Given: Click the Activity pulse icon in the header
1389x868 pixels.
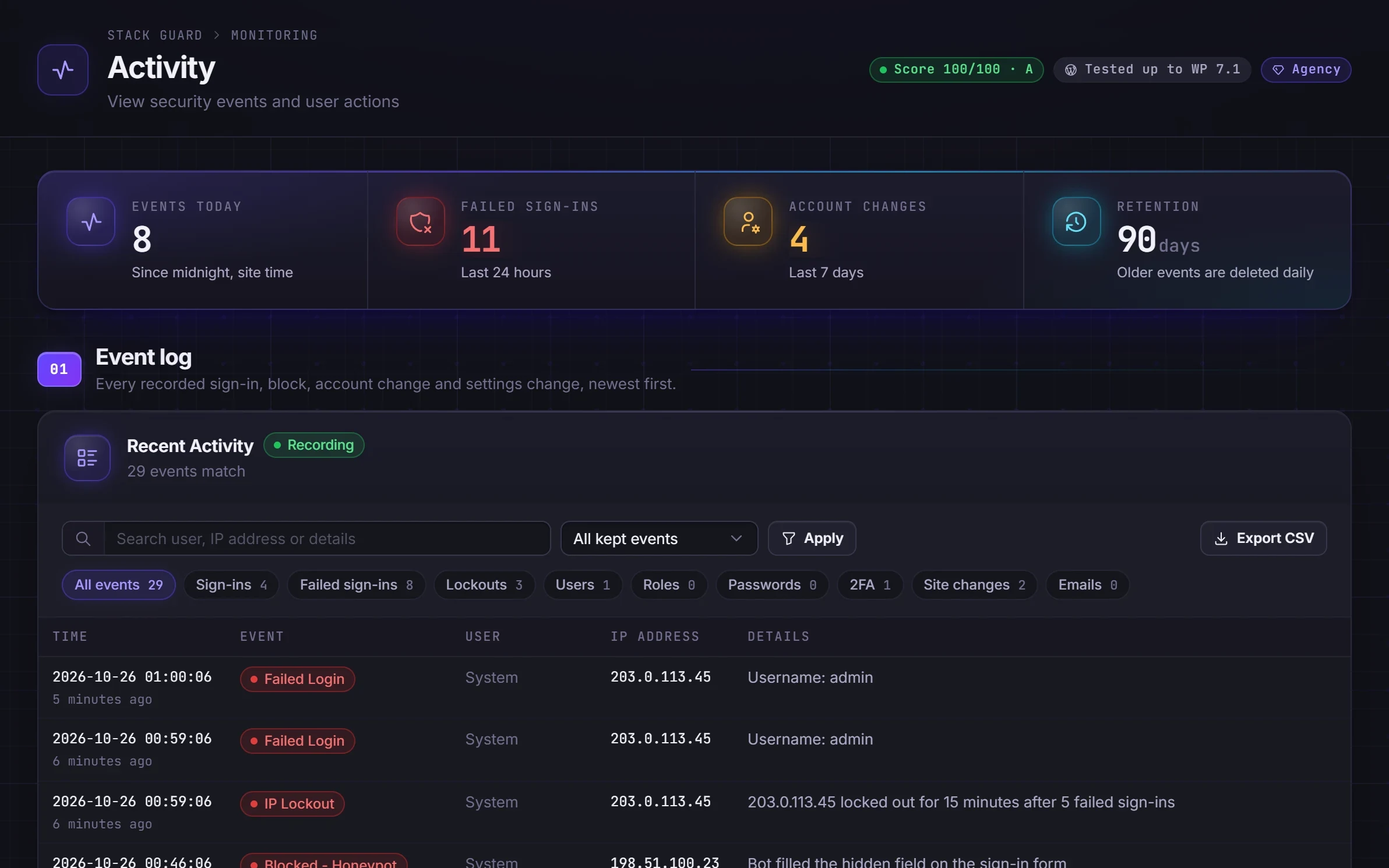Looking at the screenshot, I should (x=63, y=70).
